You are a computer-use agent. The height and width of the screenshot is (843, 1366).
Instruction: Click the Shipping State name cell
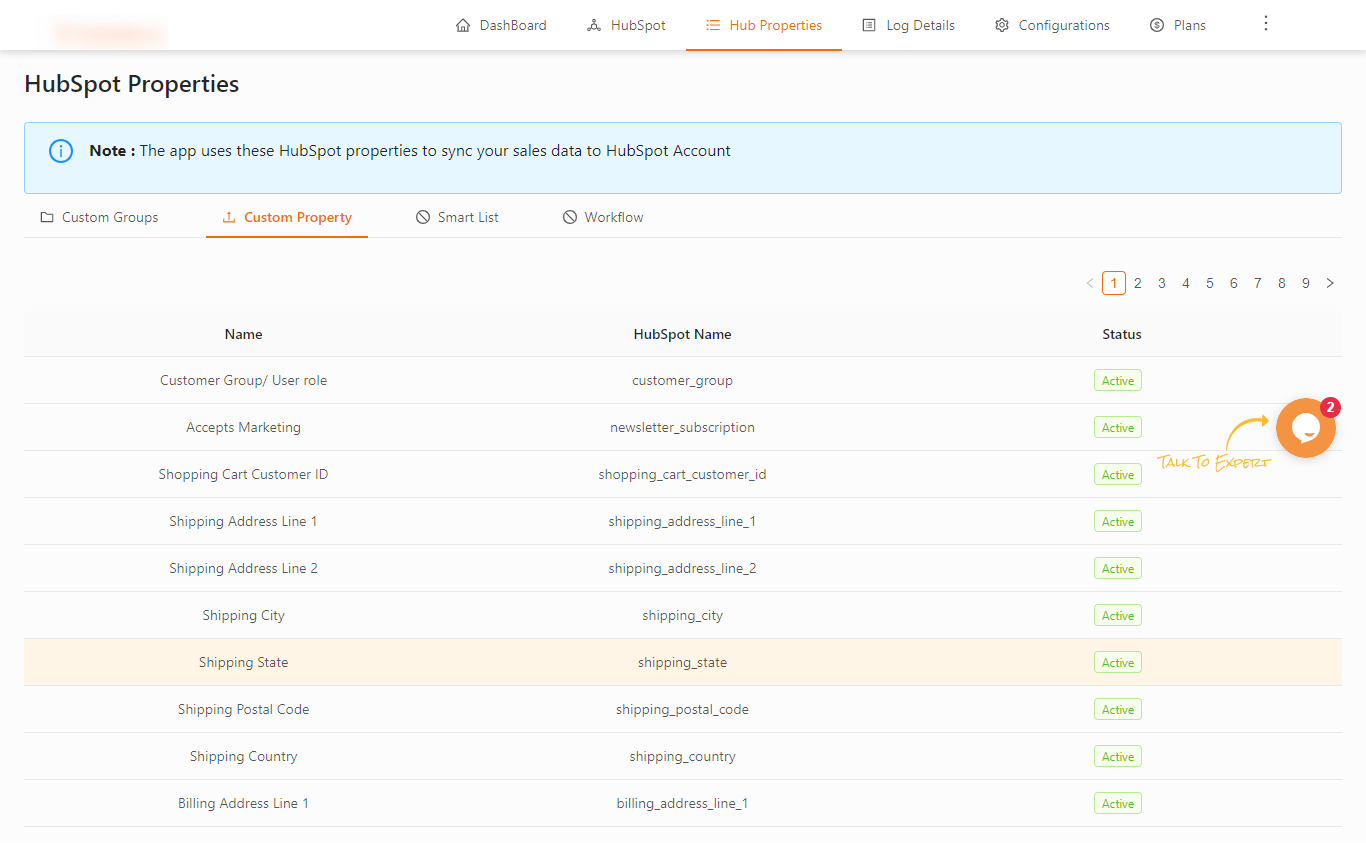tap(243, 662)
